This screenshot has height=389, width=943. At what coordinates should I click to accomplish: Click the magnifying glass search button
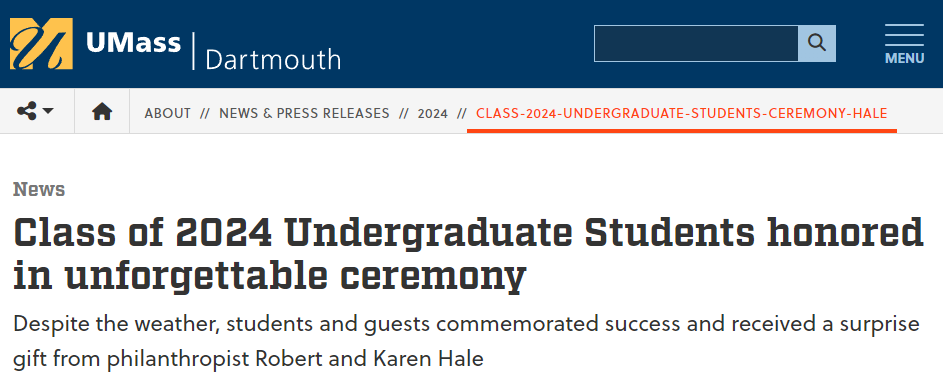tap(817, 43)
